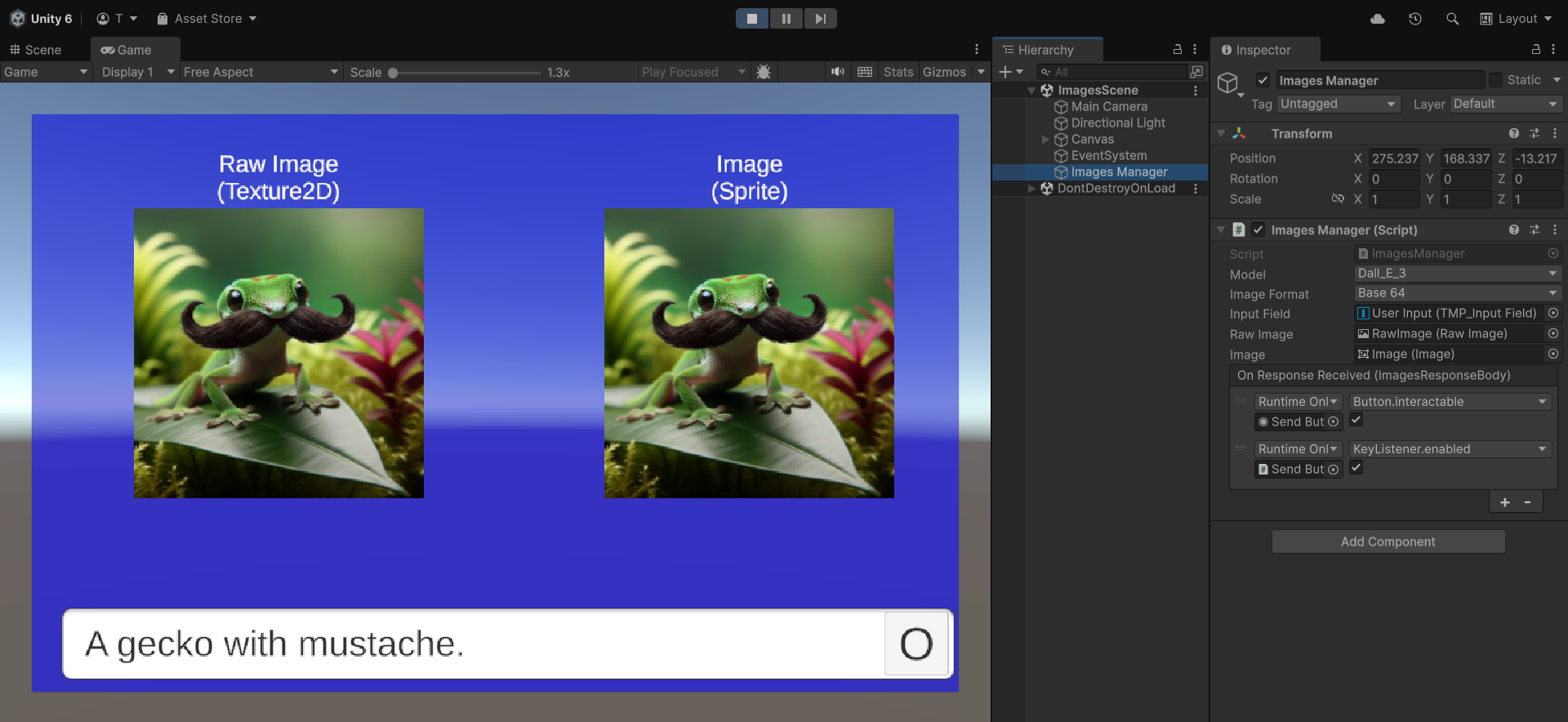
Task: Select Main Camera in Hierarchy
Action: coord(1109,107)
